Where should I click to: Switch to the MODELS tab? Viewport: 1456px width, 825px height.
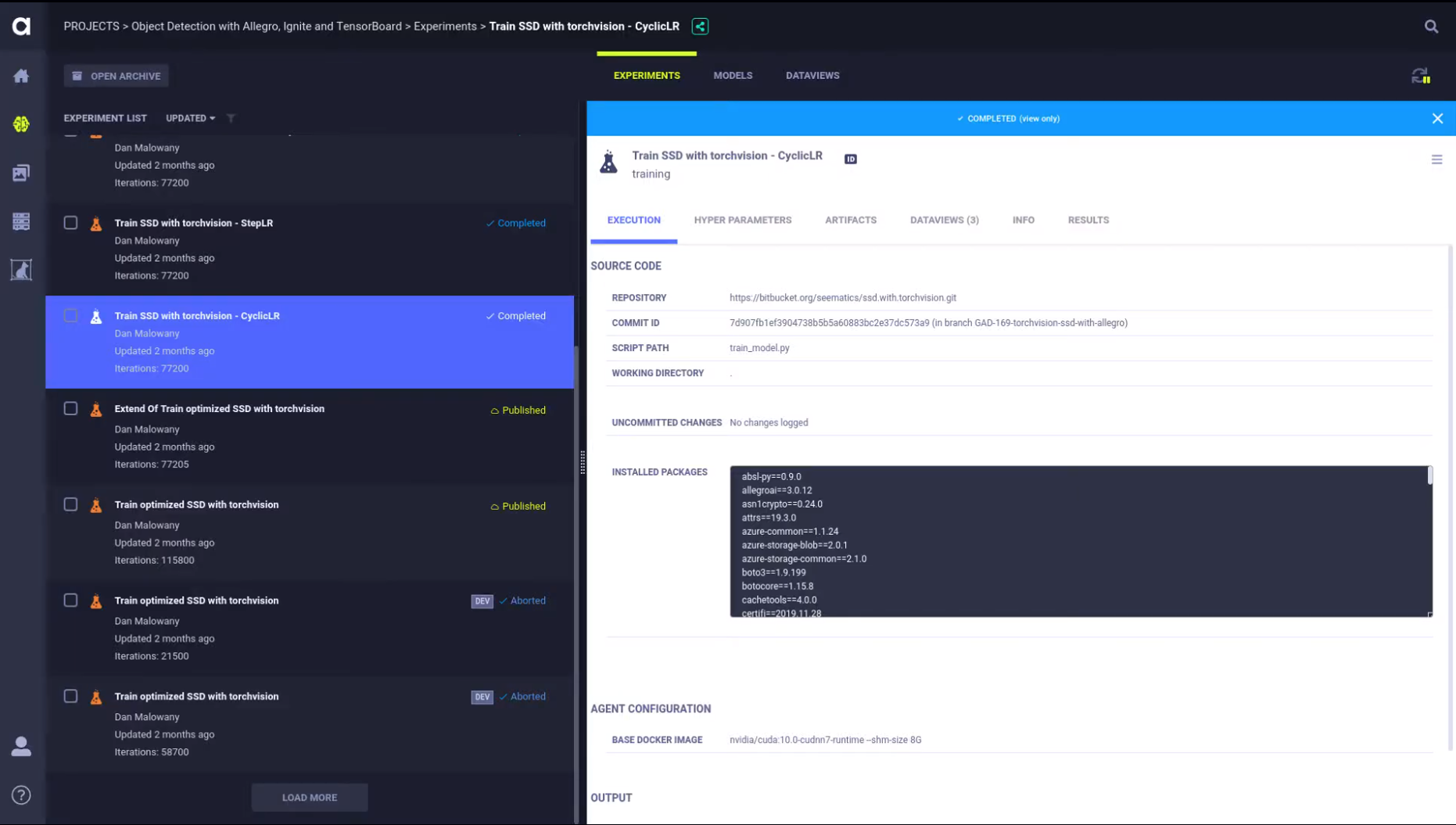(x=733, y=76)
